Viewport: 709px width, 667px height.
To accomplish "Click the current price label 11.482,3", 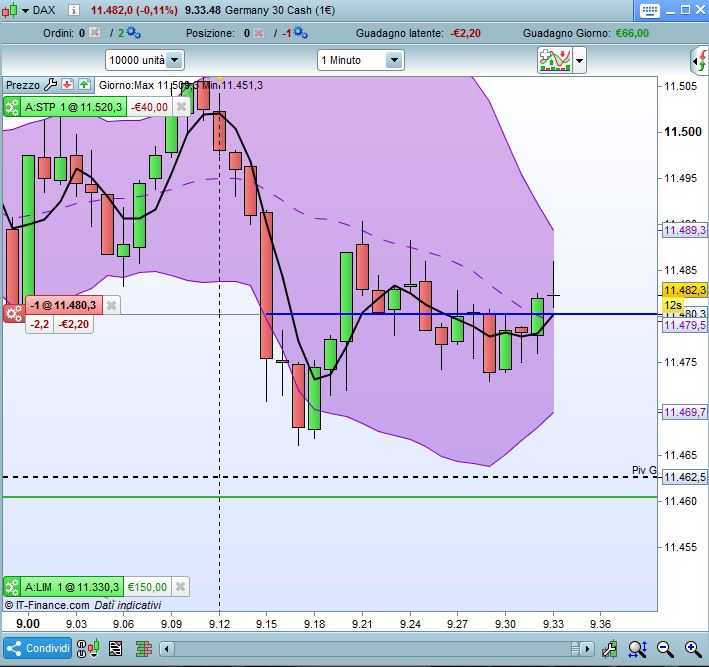I will 685,290.
